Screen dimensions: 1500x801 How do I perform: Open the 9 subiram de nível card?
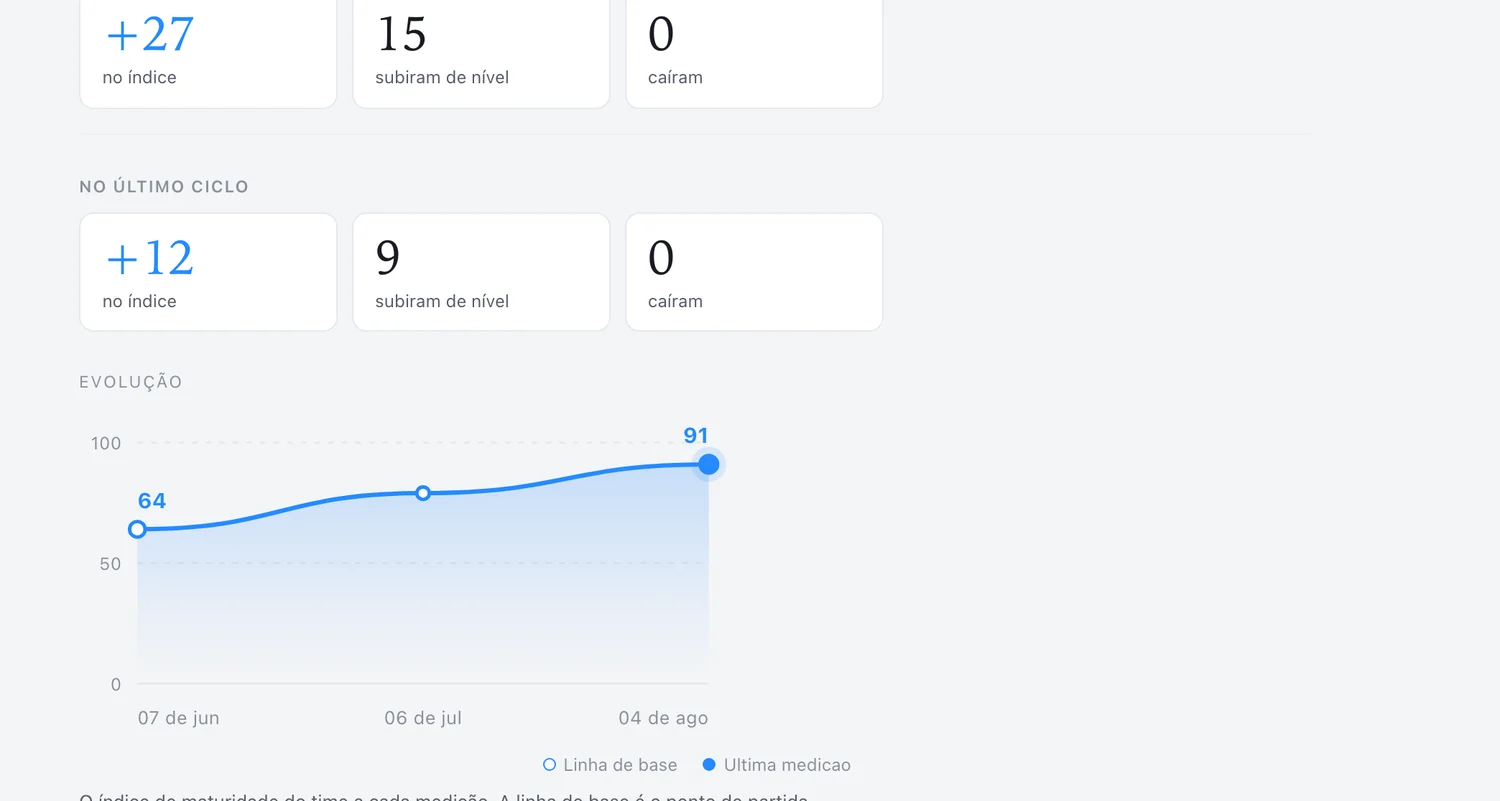(481, 272)
